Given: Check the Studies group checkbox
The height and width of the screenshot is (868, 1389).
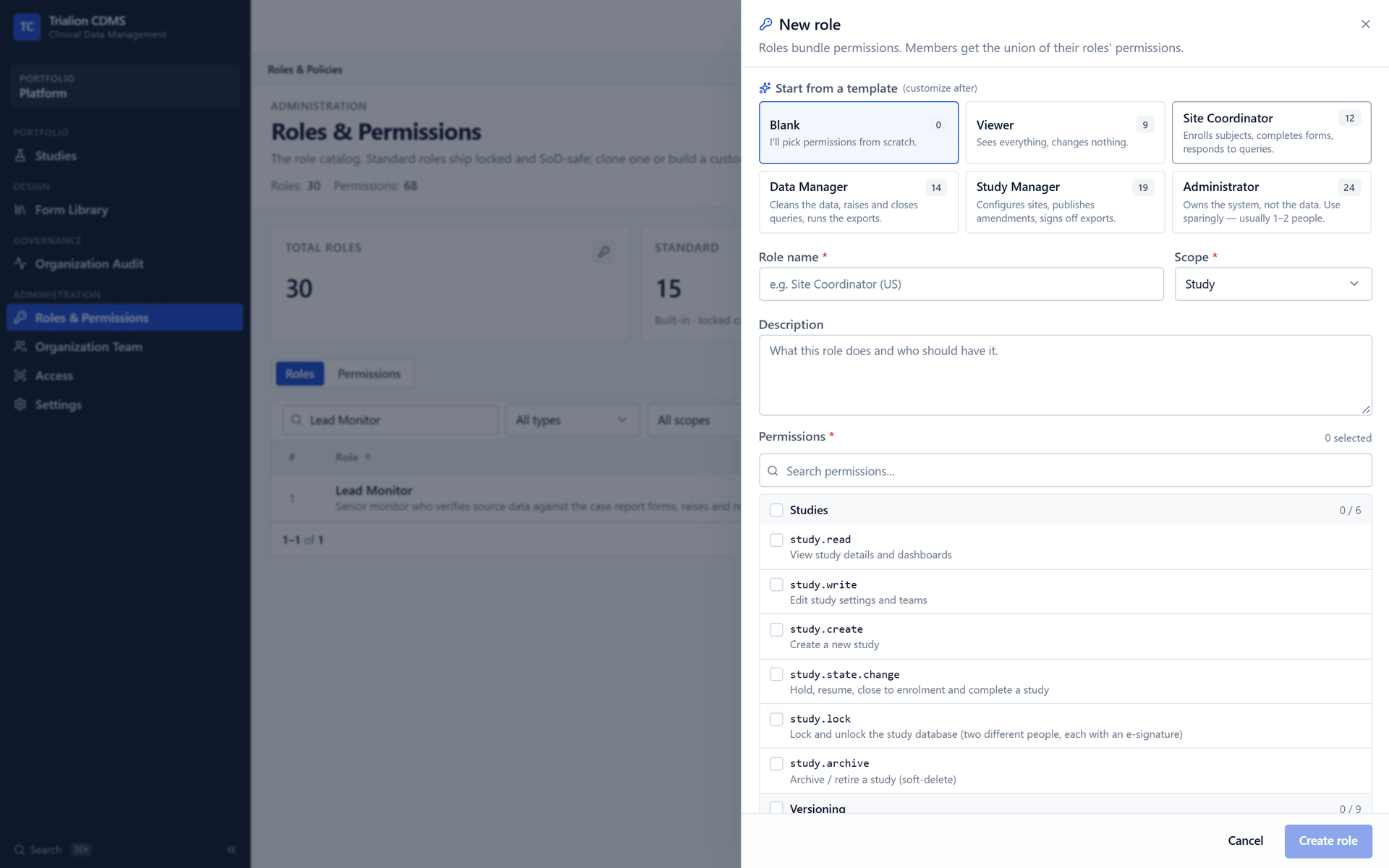Looking at the screenshot, I should click(x=776, y=510).
